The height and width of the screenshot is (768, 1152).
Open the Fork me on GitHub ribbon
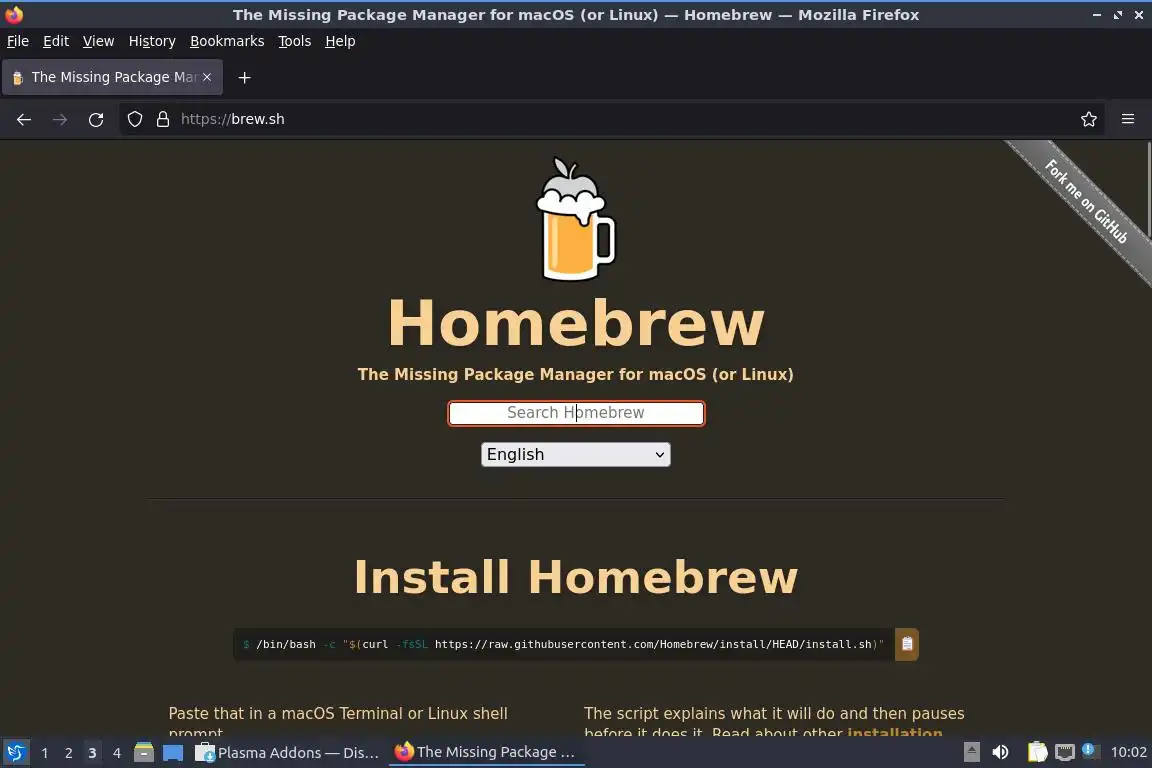click(1085, 201)
